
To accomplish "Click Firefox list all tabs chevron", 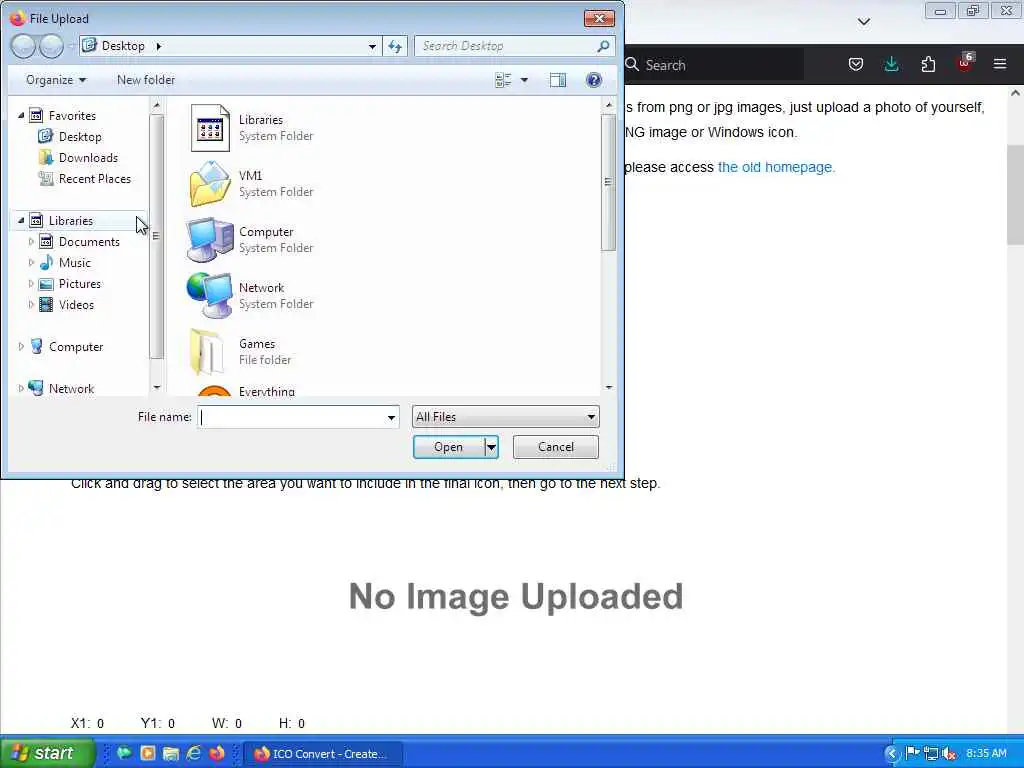I will pyautogui.click(x=863, y=22).
